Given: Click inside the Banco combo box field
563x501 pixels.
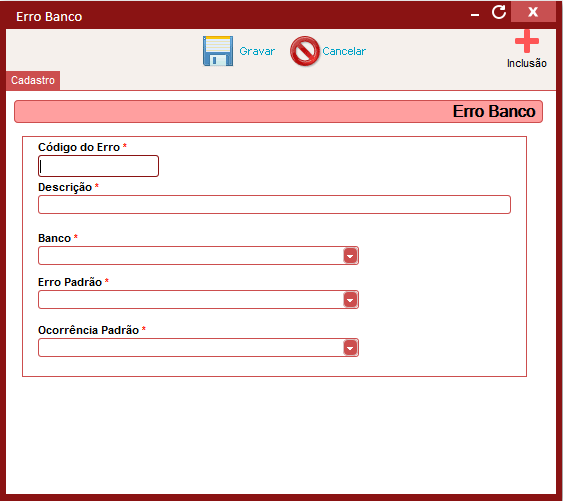Looking at the screenshot, I should click(x=191, y=256).
